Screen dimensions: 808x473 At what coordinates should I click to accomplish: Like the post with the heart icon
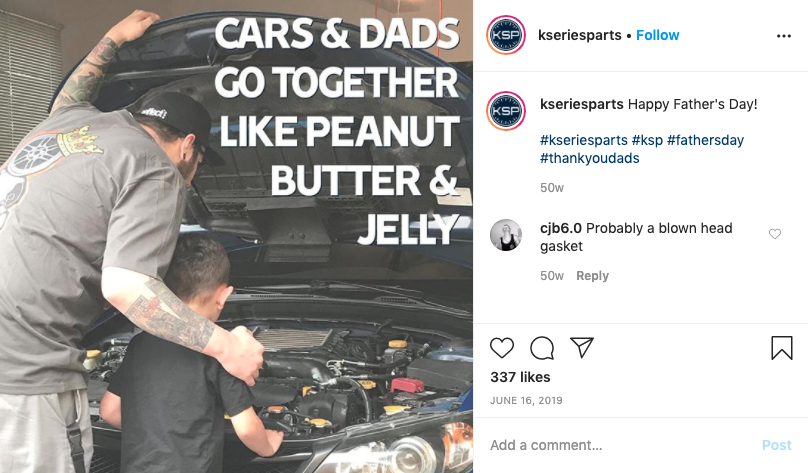pos(501,348)
